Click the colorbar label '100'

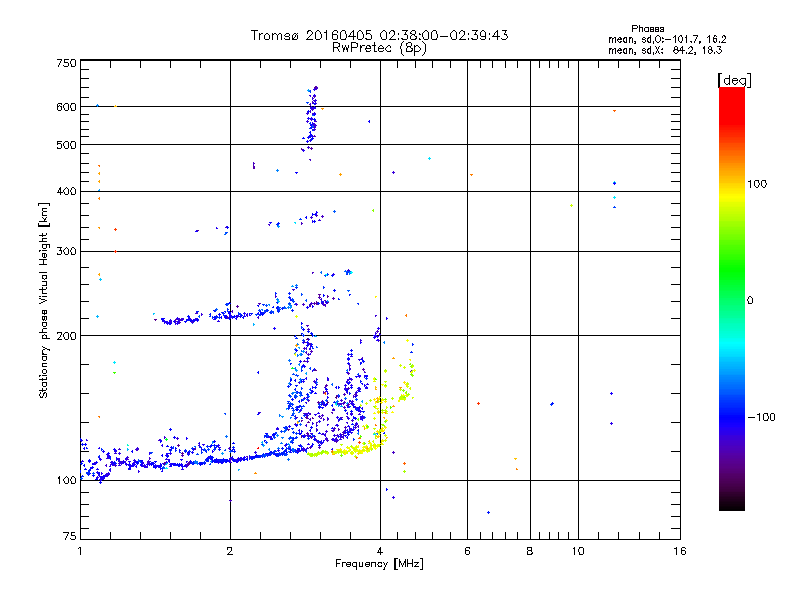(757, 184)
